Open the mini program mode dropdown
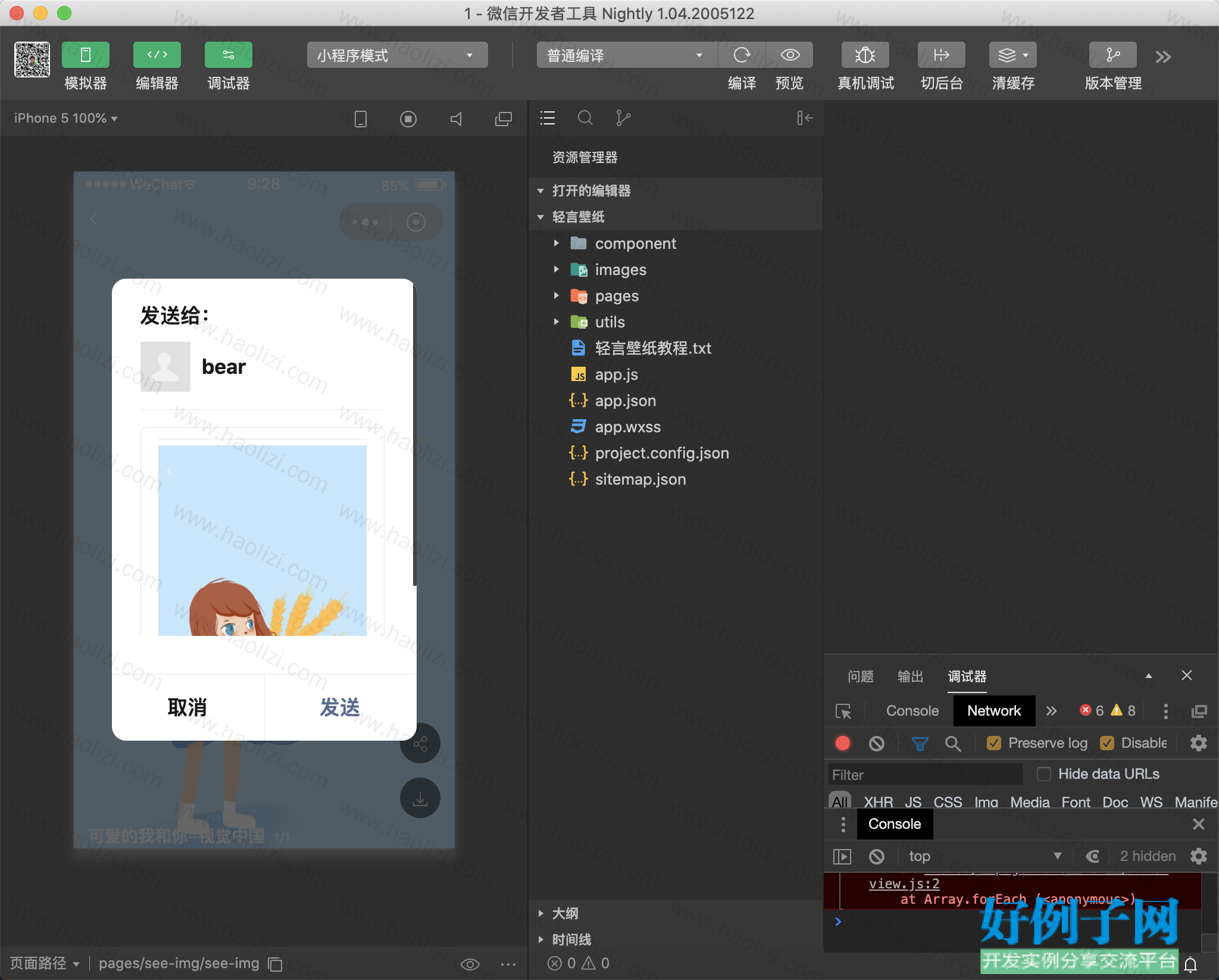Viewport: 1219px width, 980px height. (397, 55)
